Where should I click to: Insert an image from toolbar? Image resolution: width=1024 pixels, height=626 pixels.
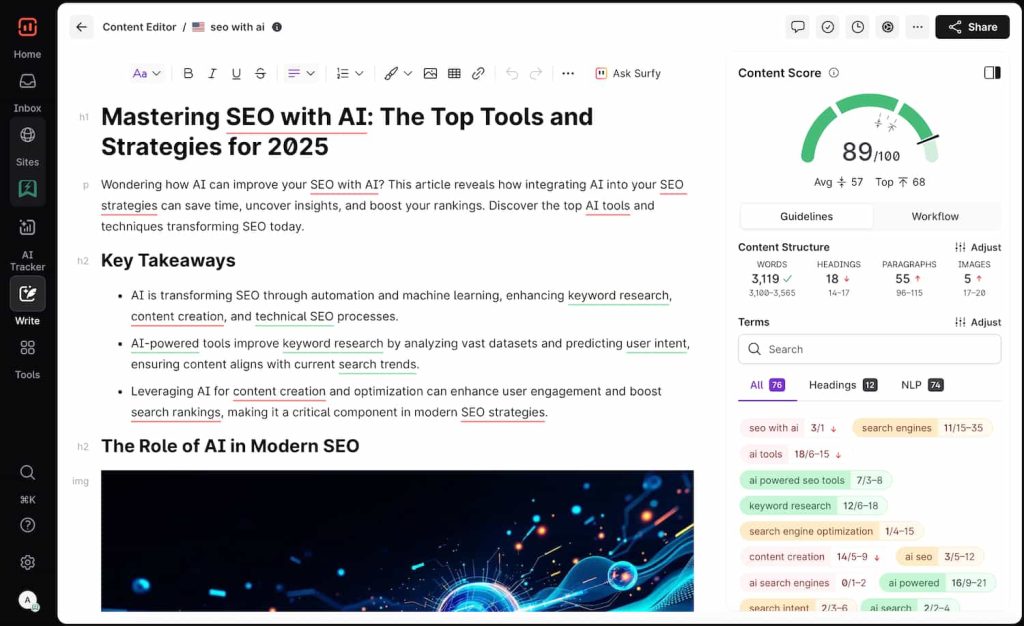click(430, 73)
